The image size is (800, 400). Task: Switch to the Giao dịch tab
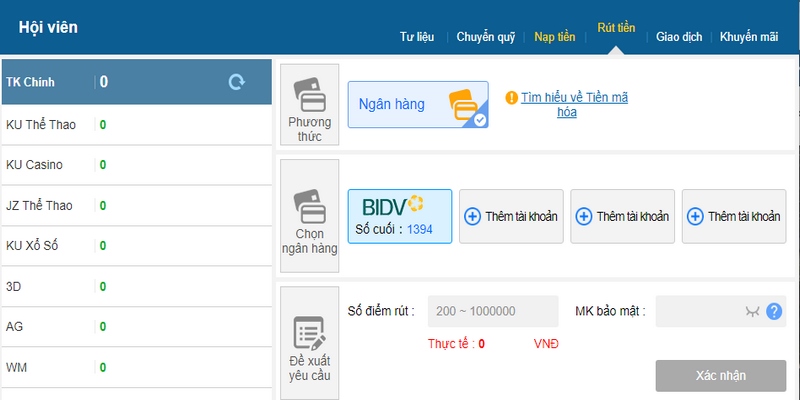click(678, 37)
